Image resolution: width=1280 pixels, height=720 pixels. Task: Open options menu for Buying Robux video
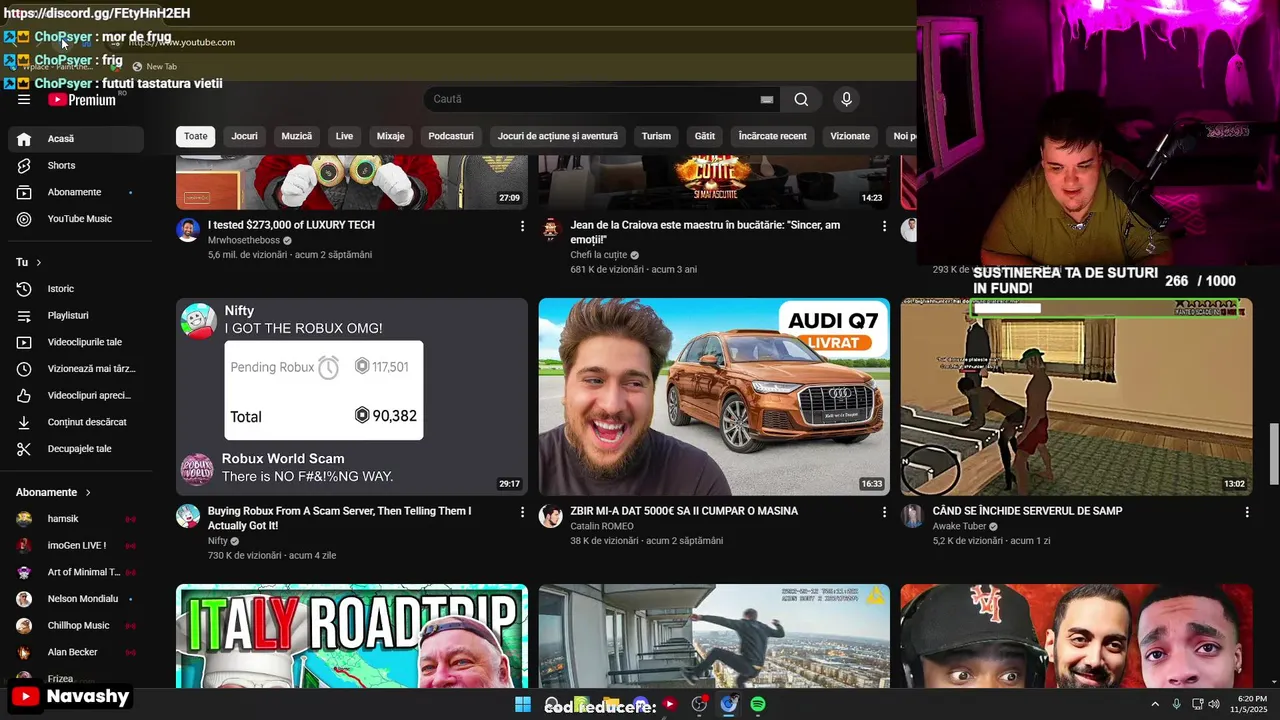tap(522, 512)
